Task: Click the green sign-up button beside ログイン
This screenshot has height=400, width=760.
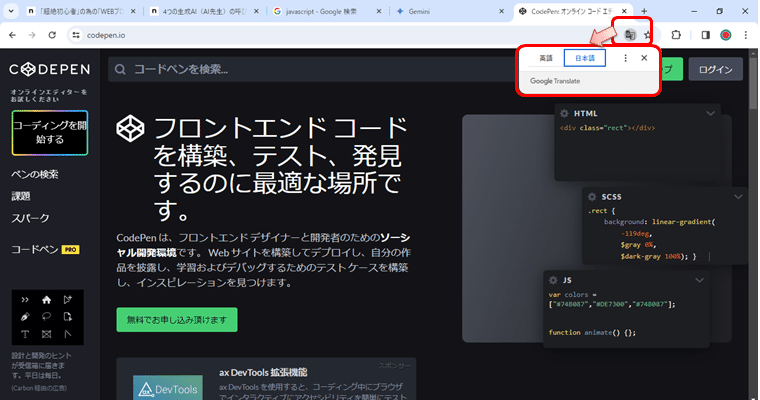Action: 672,70
